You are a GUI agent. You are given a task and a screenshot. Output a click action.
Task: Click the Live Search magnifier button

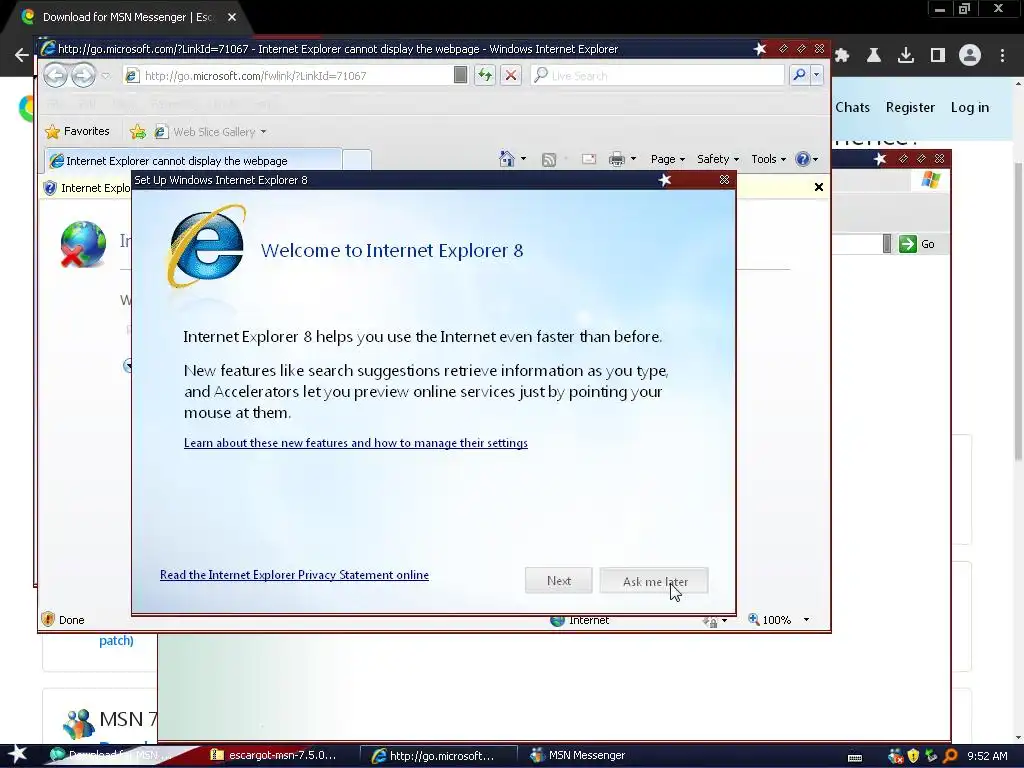click(x=799, y=76)
